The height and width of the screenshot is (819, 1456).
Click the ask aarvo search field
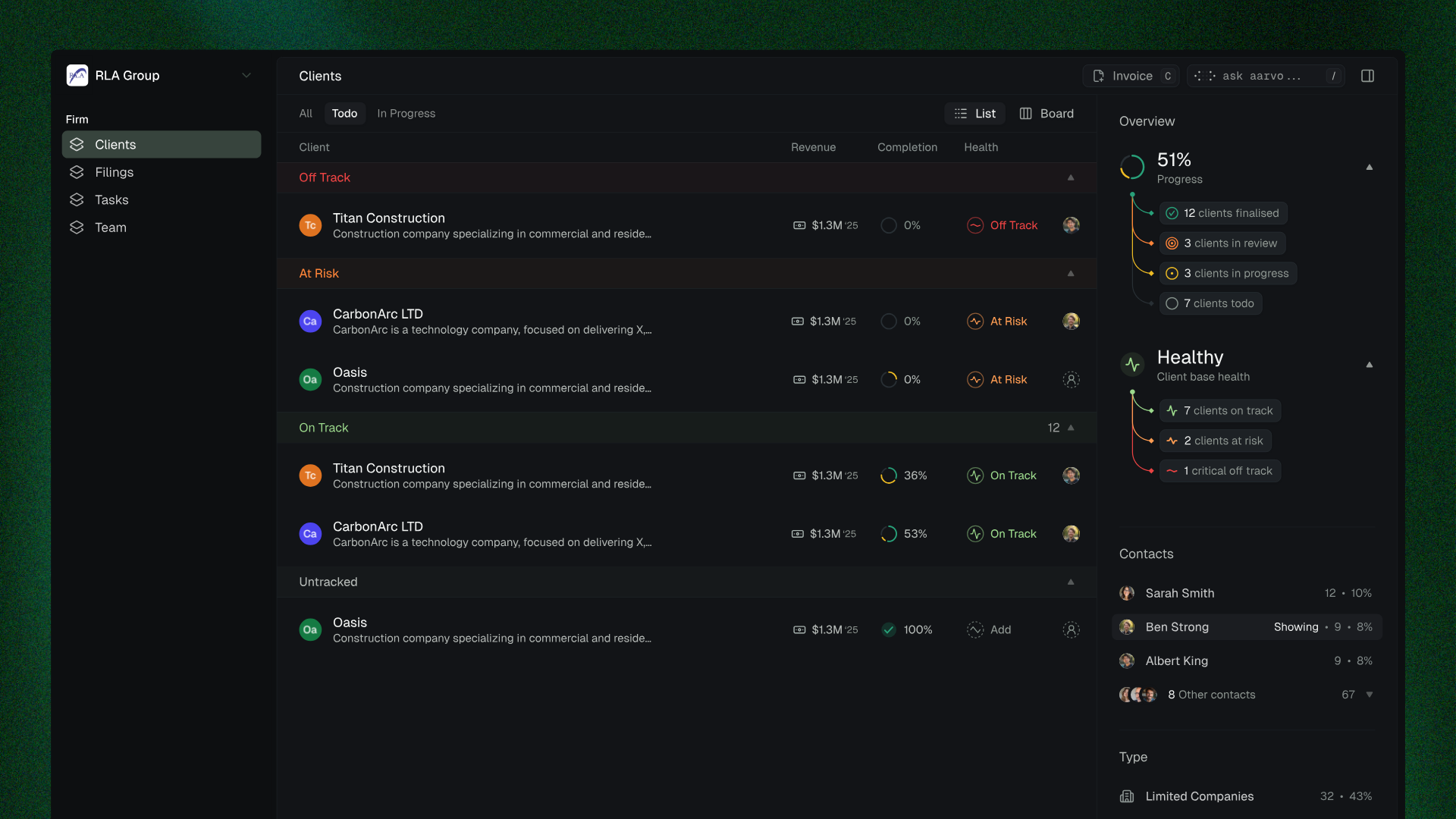[1261, 76]
